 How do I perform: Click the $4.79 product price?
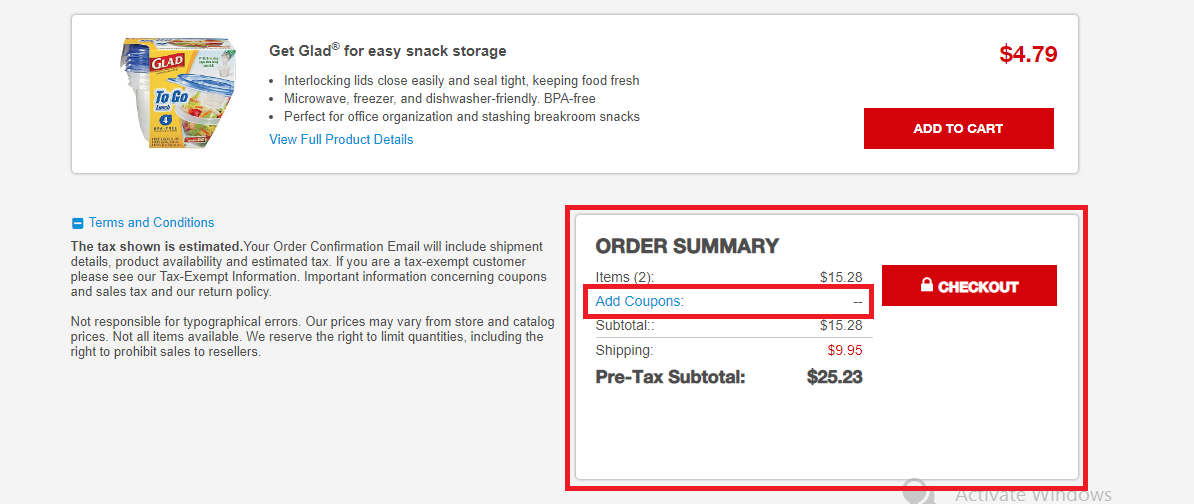(1028, 54)
